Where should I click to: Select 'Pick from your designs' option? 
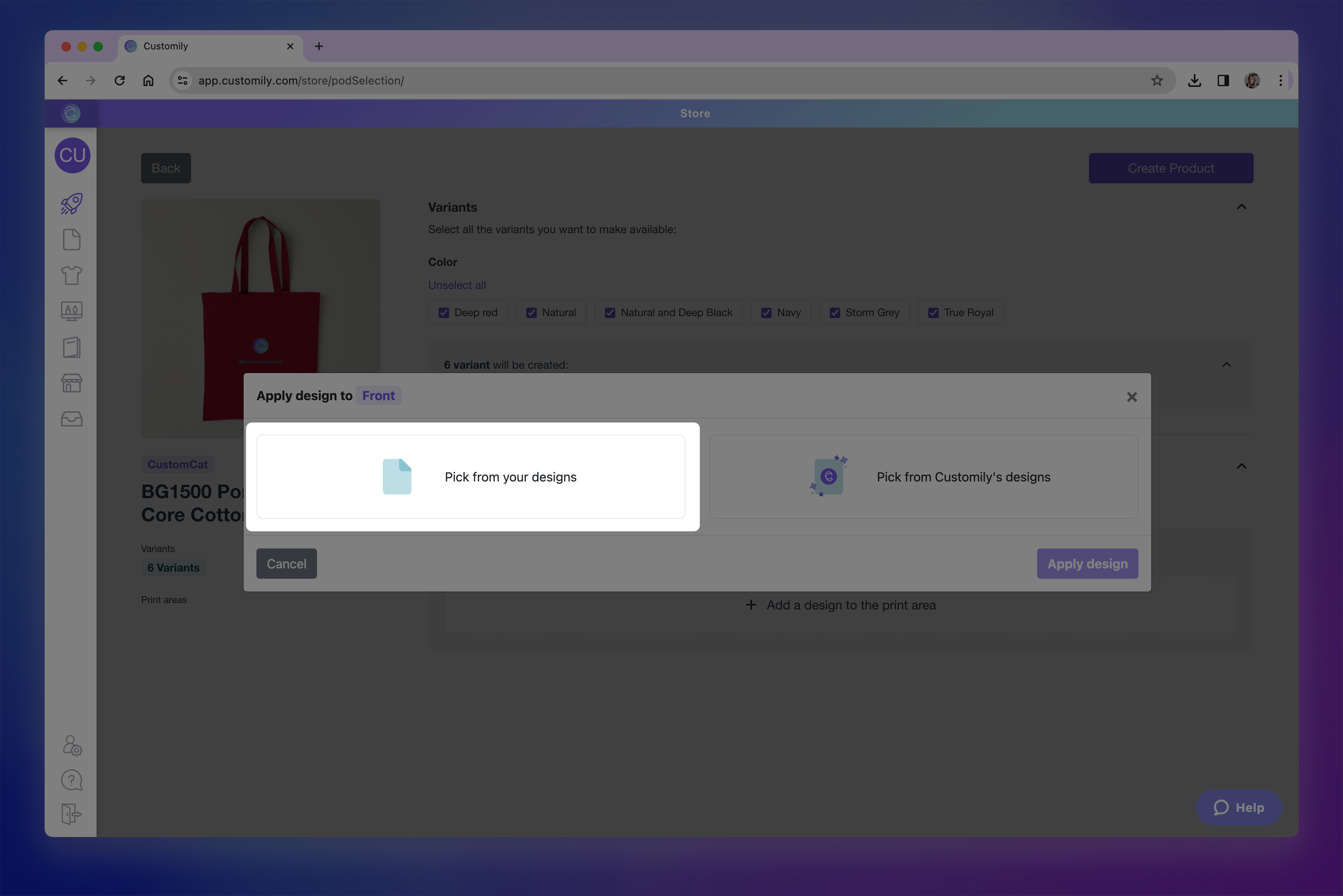(x=471, y=477)
